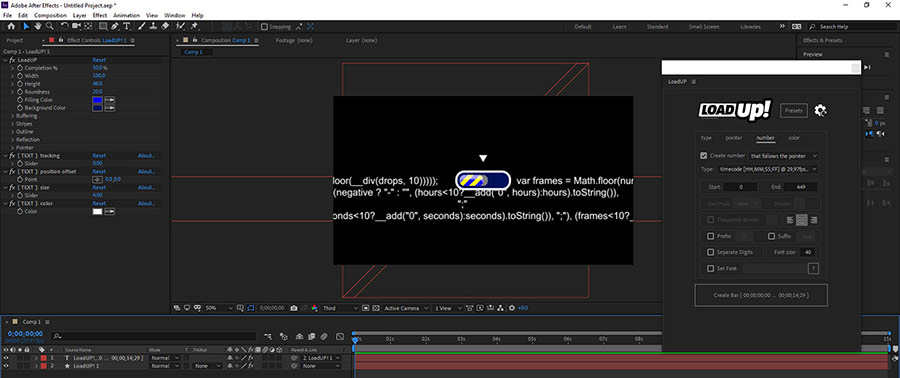Open LoadUP panel menu icon
The image size is (900, 378).
pos(693,82)
